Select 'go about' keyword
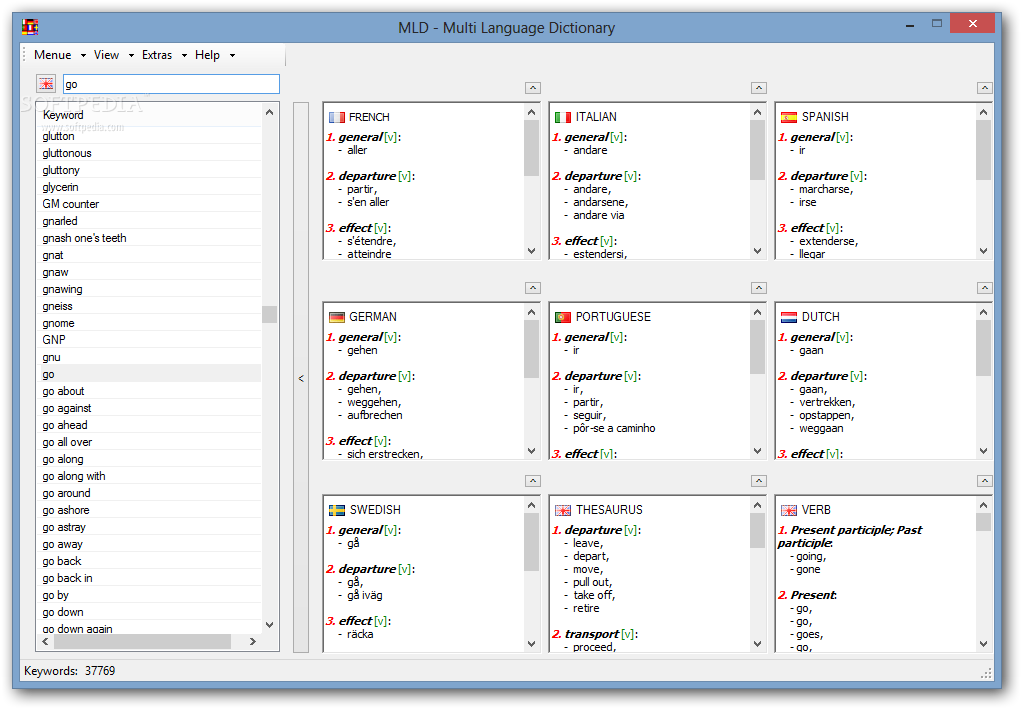 pos(151,391)
